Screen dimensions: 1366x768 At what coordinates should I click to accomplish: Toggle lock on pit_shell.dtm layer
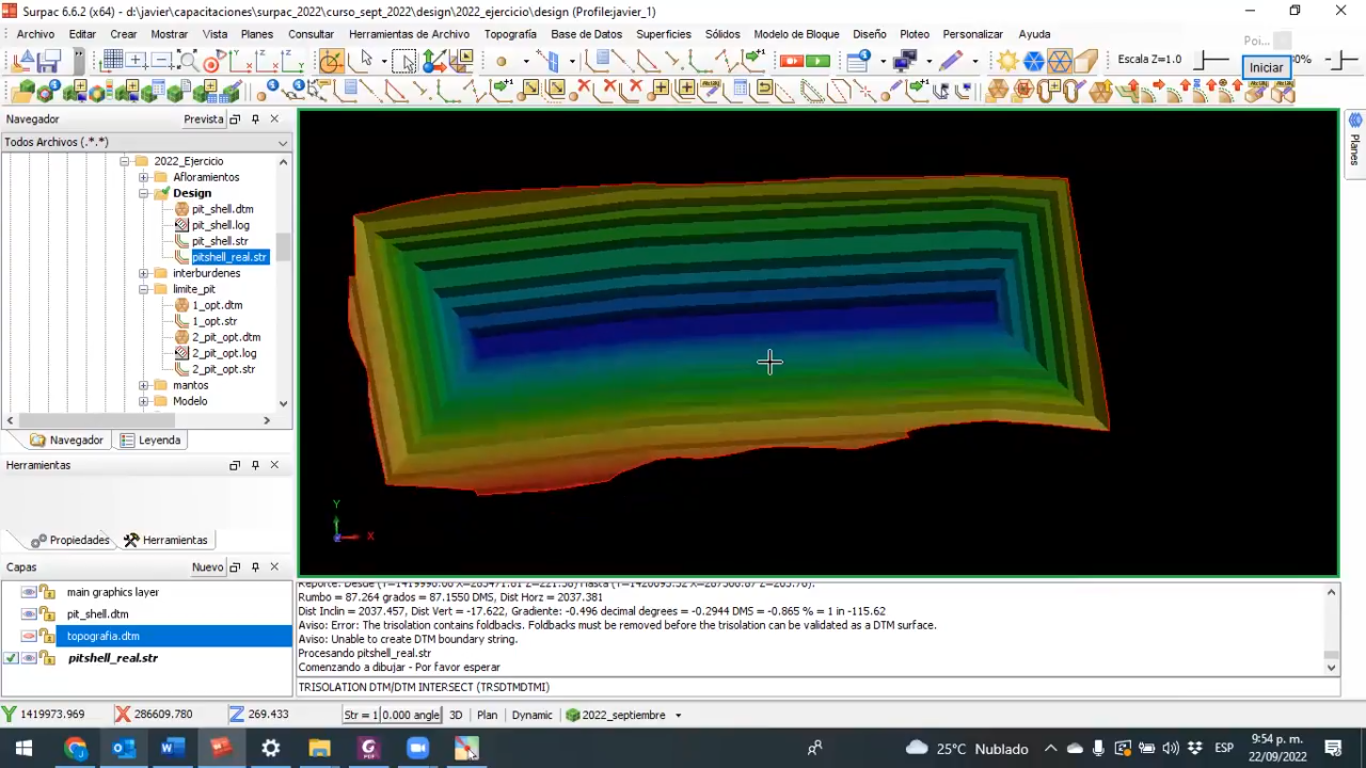click(x=46, y=614)
